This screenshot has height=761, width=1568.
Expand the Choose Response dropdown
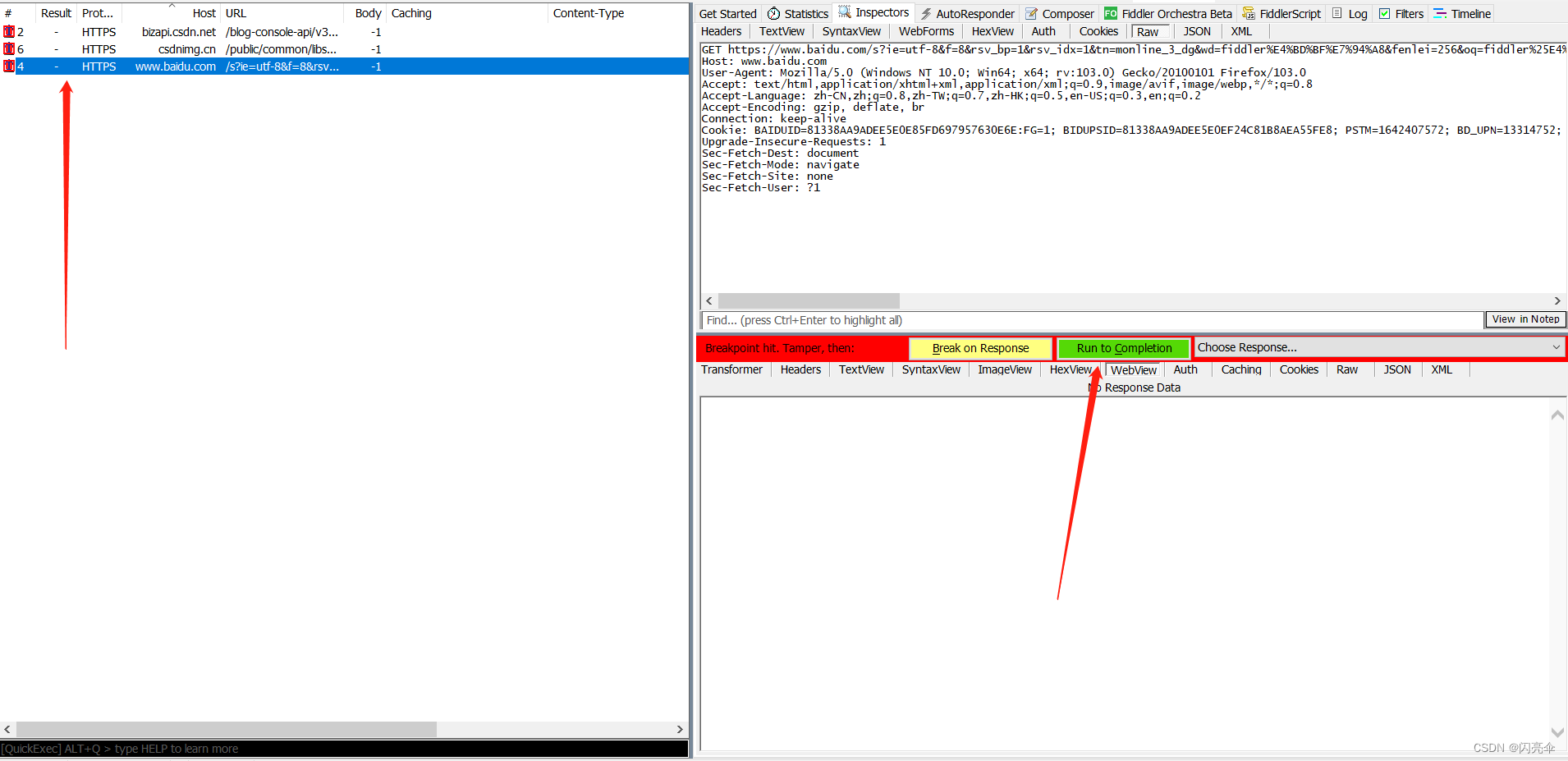tap(1555, 348)
